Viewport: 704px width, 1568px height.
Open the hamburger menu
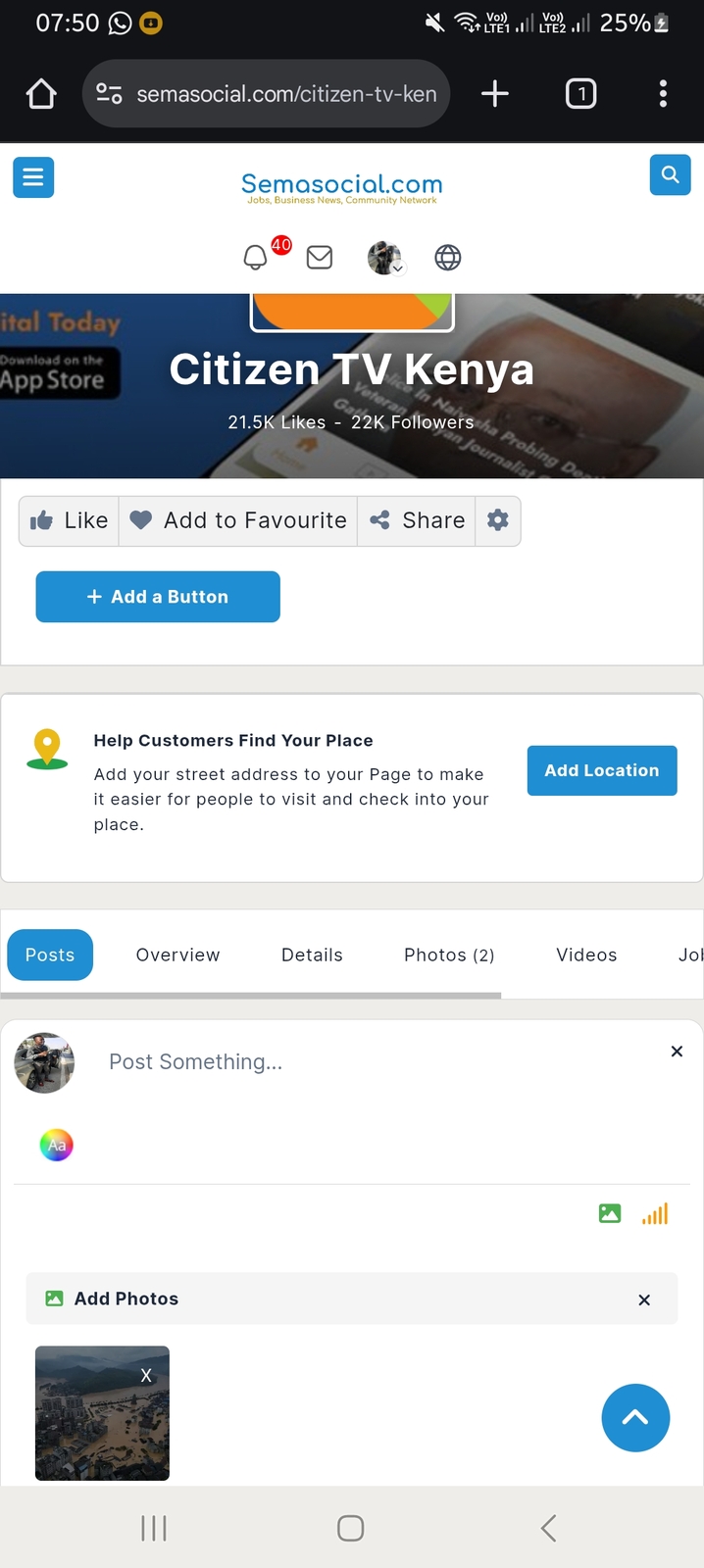(x=33, y=177)
